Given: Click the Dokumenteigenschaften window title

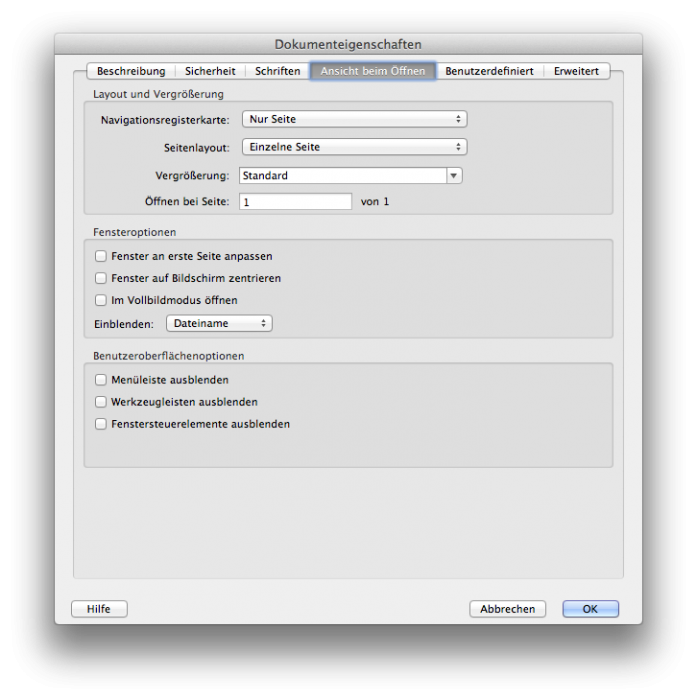Looking at the screenshot, I should pos(348,44).
